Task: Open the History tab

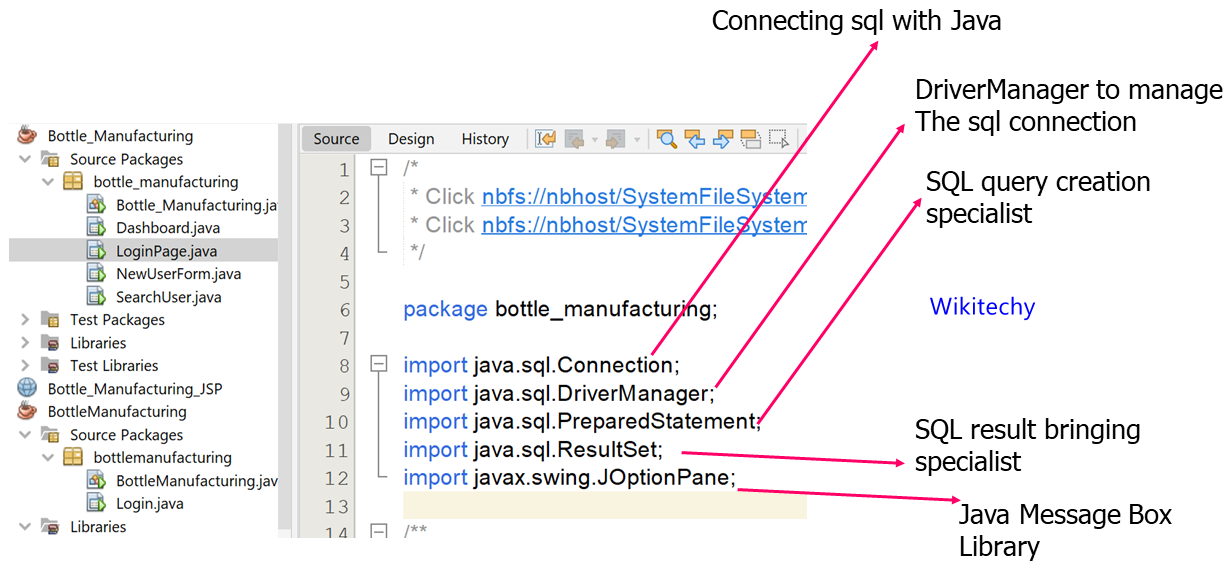Action: pyautogui.click(x=485, y=139)
